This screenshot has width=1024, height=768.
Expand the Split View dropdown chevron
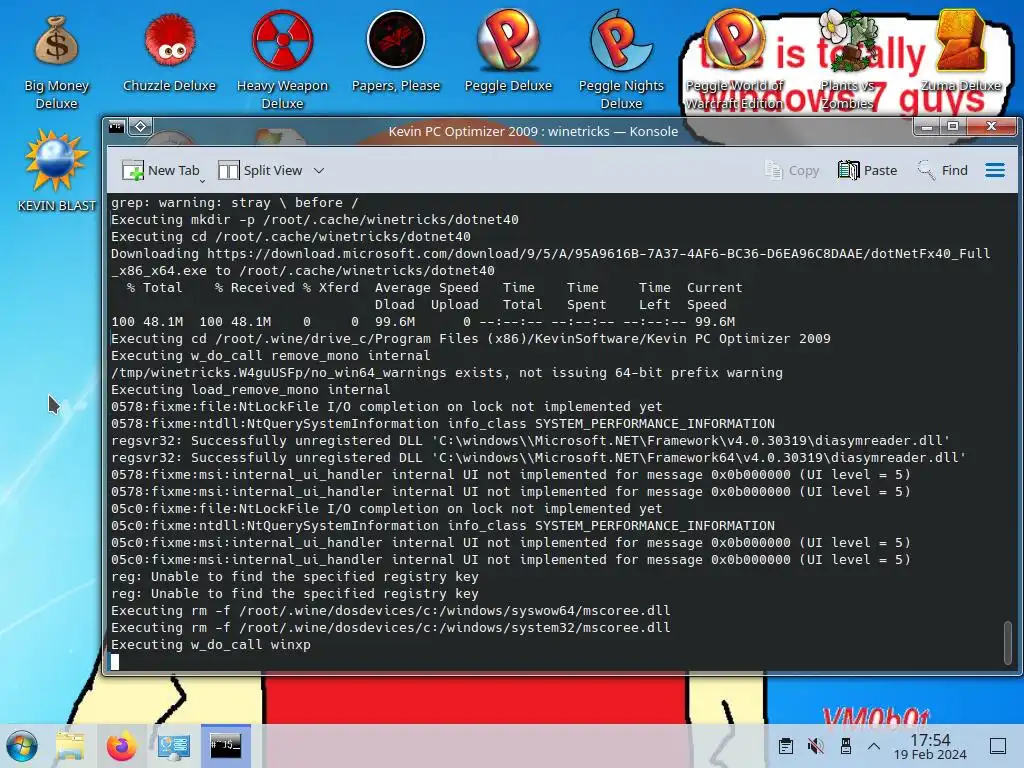(319, 170)
